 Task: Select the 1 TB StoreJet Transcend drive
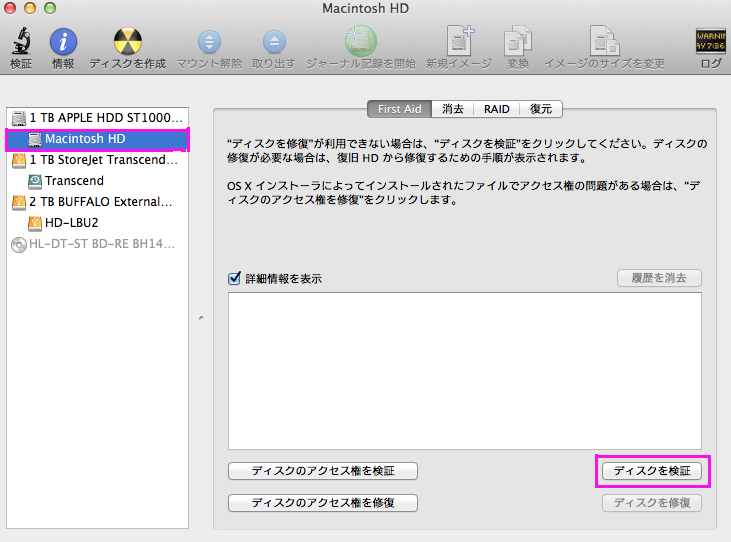(x=97, y=160)
